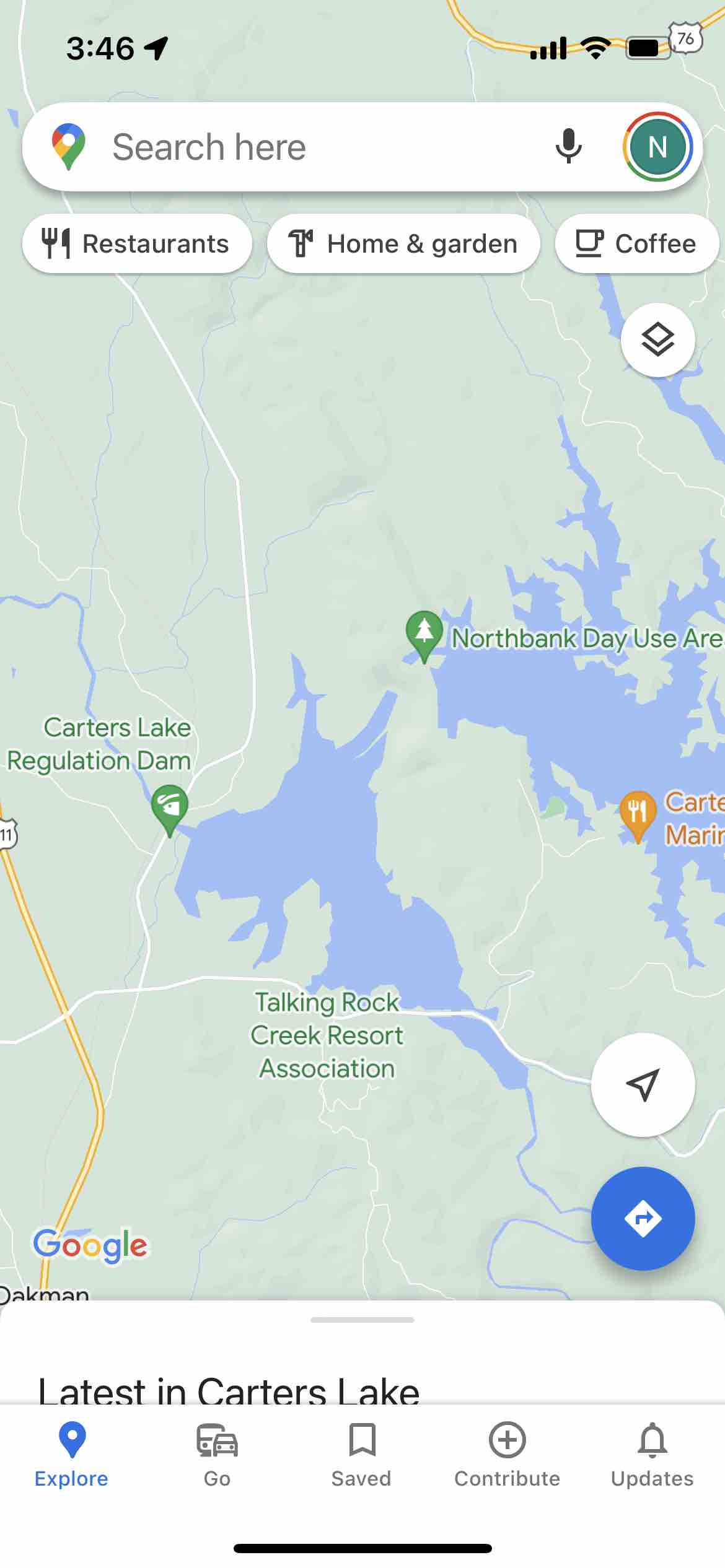This screenshot has height=1568, width=725.
Task: Filter map by Home & garden chip
Action: (x=403, y=243)
